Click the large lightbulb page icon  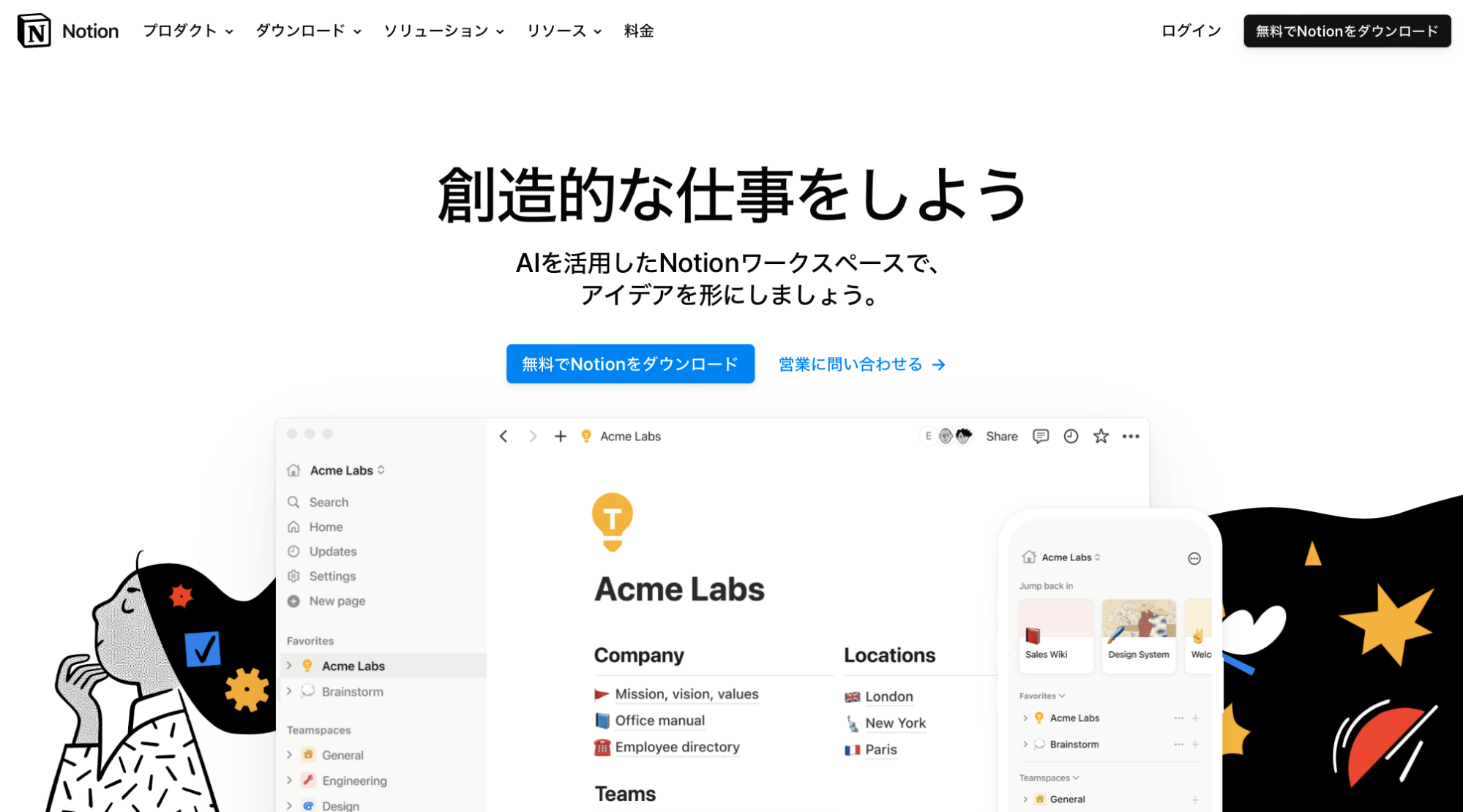[x=612, y=522]
